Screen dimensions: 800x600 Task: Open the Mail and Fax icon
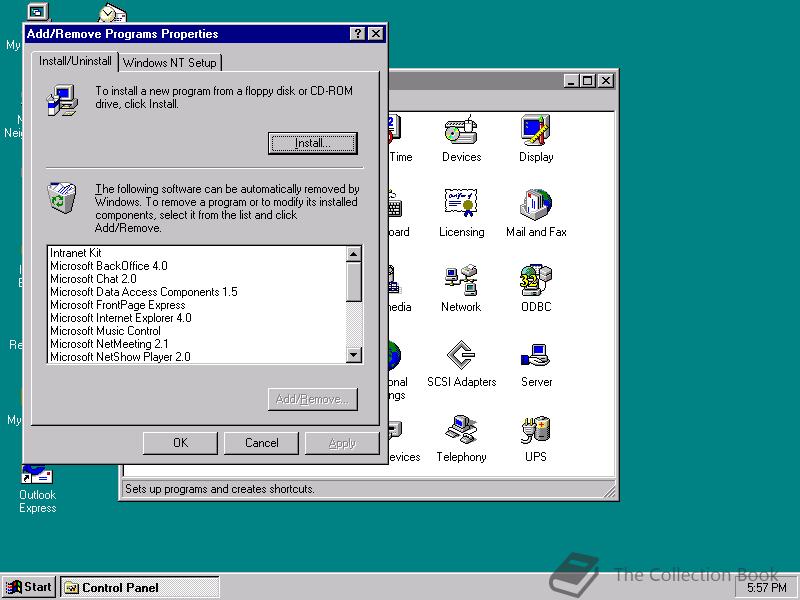pyautogui.click(x=536, y=214)
